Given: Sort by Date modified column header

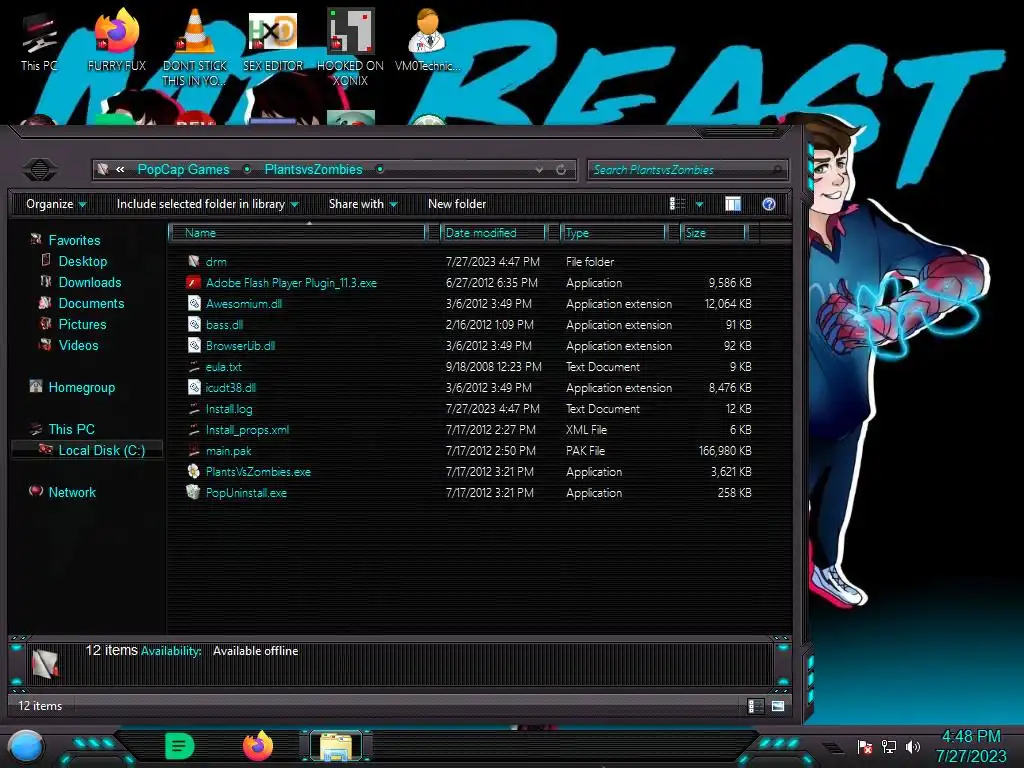Looking at the screenshot, I should tap(493, 232).
